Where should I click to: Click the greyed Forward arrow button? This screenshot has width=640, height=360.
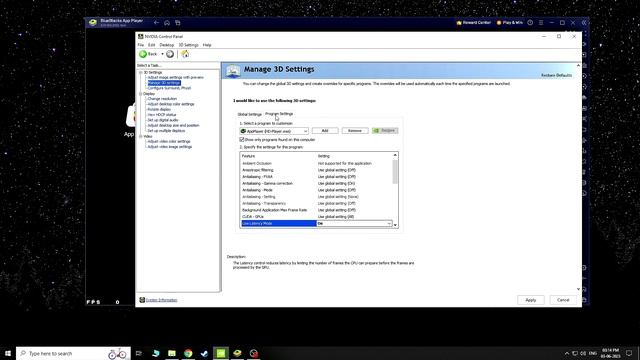click(x=170, y=54)
